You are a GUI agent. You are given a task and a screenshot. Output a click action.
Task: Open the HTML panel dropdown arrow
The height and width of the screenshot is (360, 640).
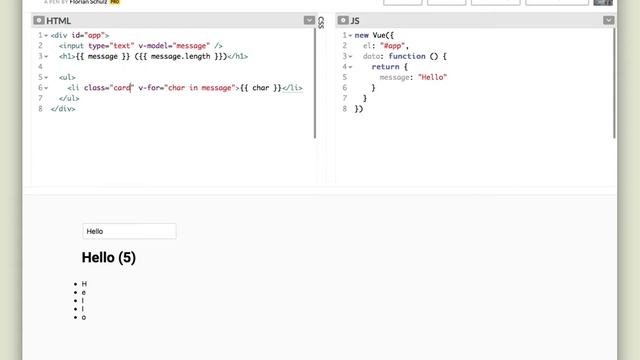click(309, 20)
